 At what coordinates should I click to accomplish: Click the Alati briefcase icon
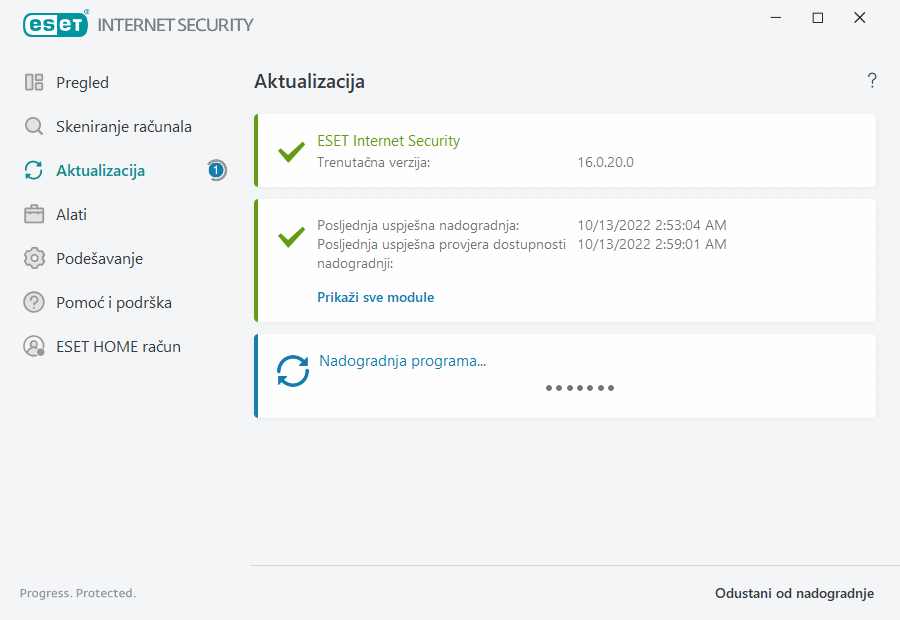coord(34,215)
